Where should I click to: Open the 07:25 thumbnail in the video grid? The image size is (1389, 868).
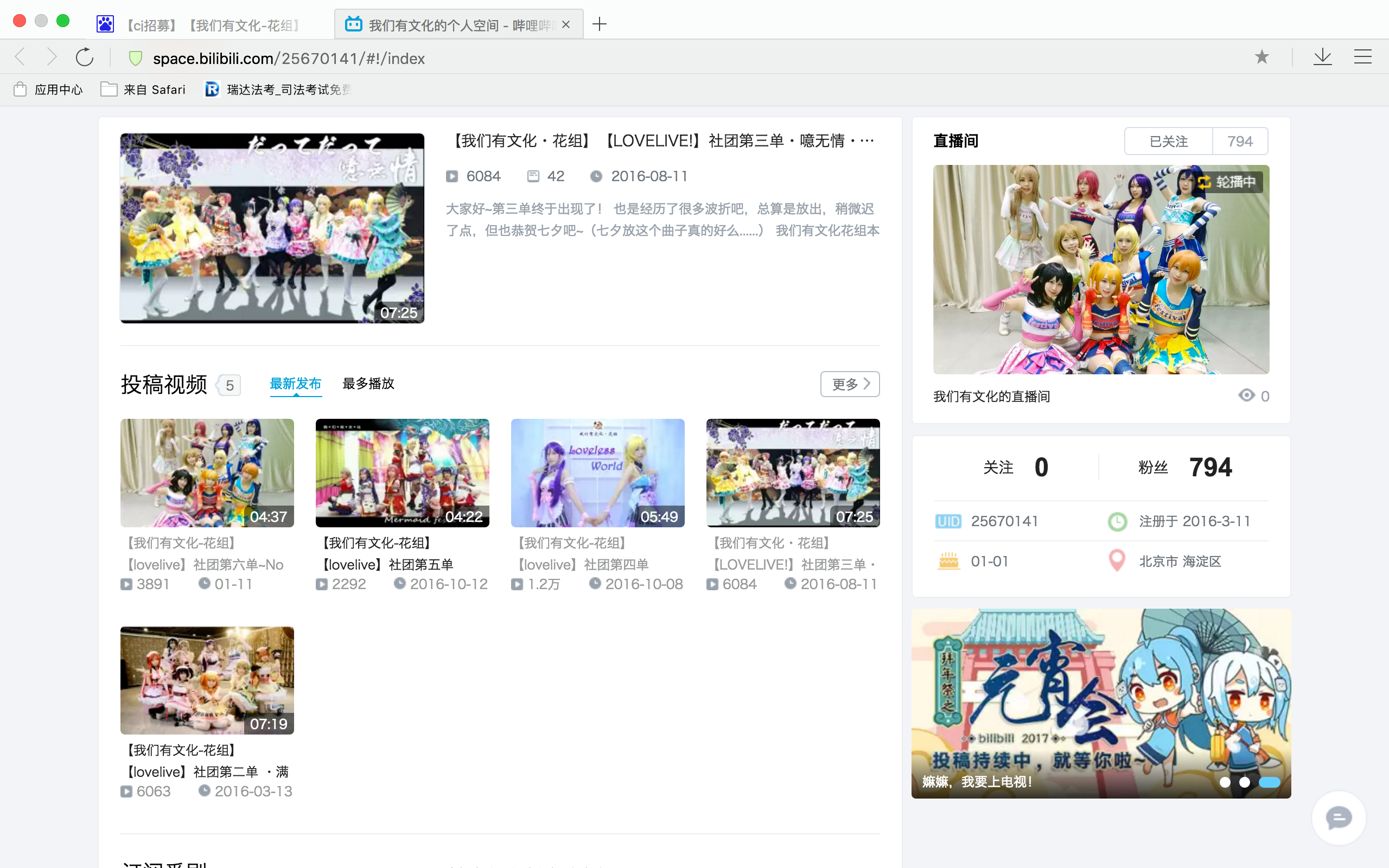point(793,473)
